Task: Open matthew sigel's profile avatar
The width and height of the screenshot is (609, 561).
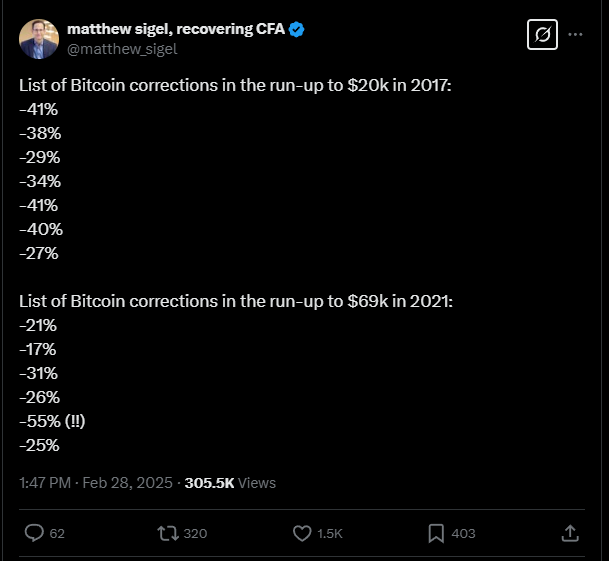Action: pos(39,39)
